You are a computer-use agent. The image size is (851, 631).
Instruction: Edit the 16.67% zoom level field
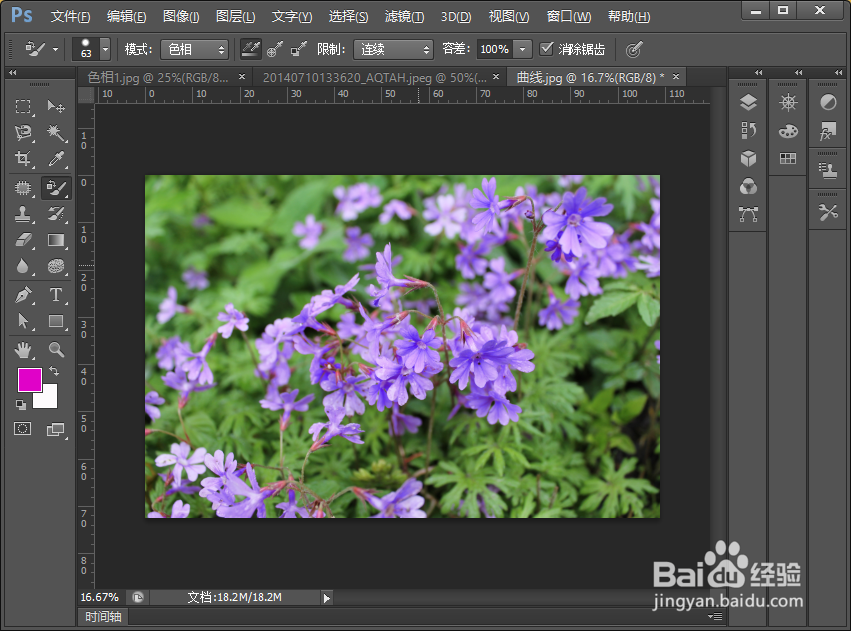99,597
